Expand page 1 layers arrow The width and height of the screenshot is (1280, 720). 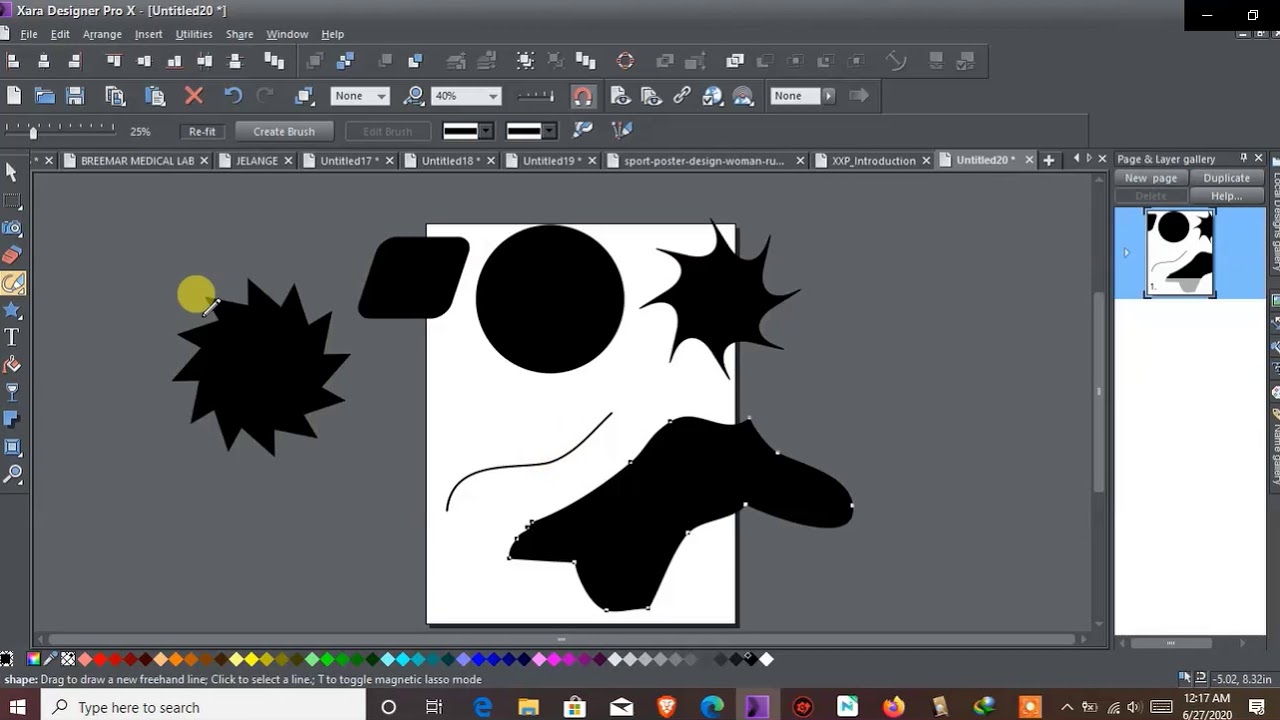[1126, 253]
